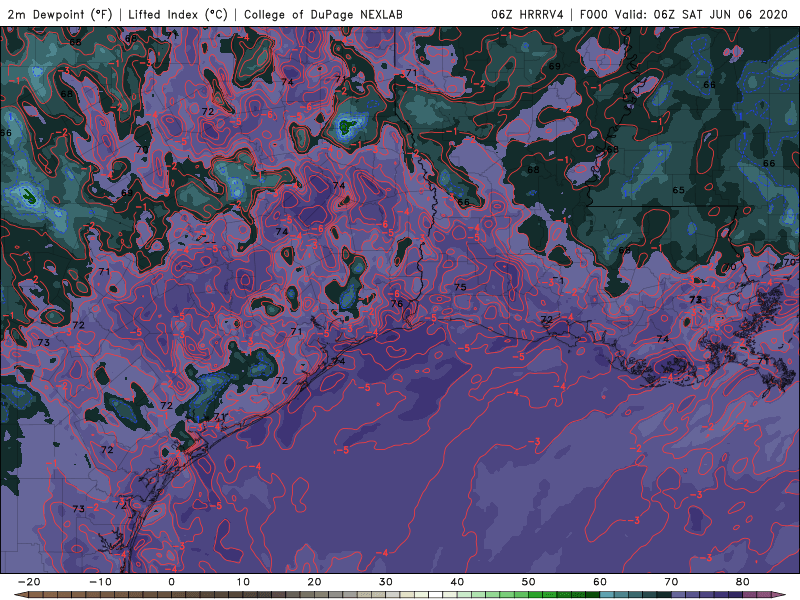
Task: Click the 70 tick label on the colorbar
Action: (671, 582)
